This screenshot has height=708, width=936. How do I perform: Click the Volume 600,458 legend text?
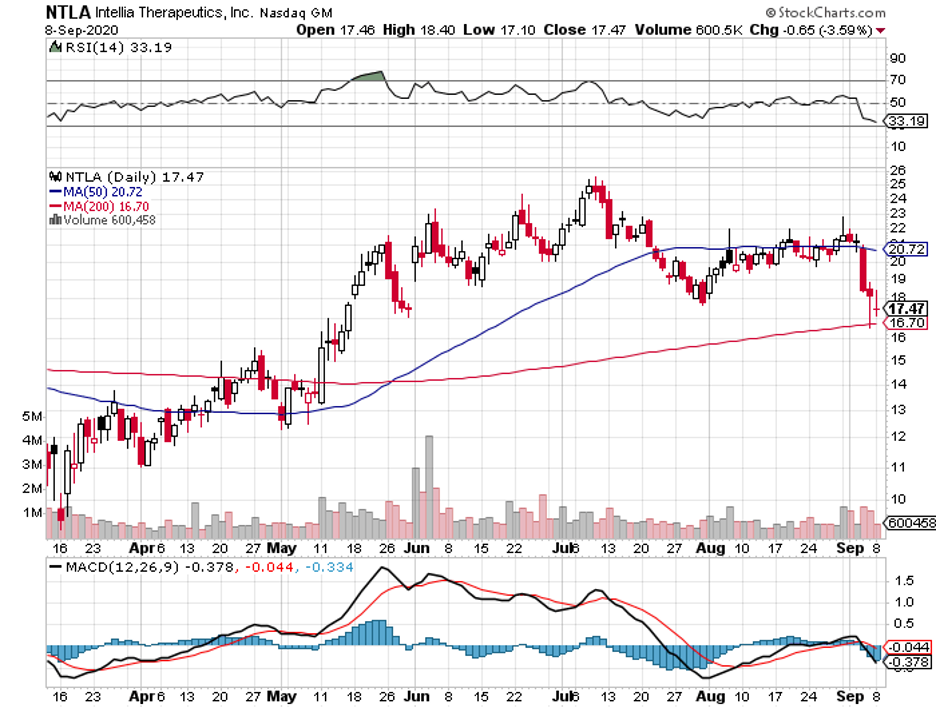109,220
